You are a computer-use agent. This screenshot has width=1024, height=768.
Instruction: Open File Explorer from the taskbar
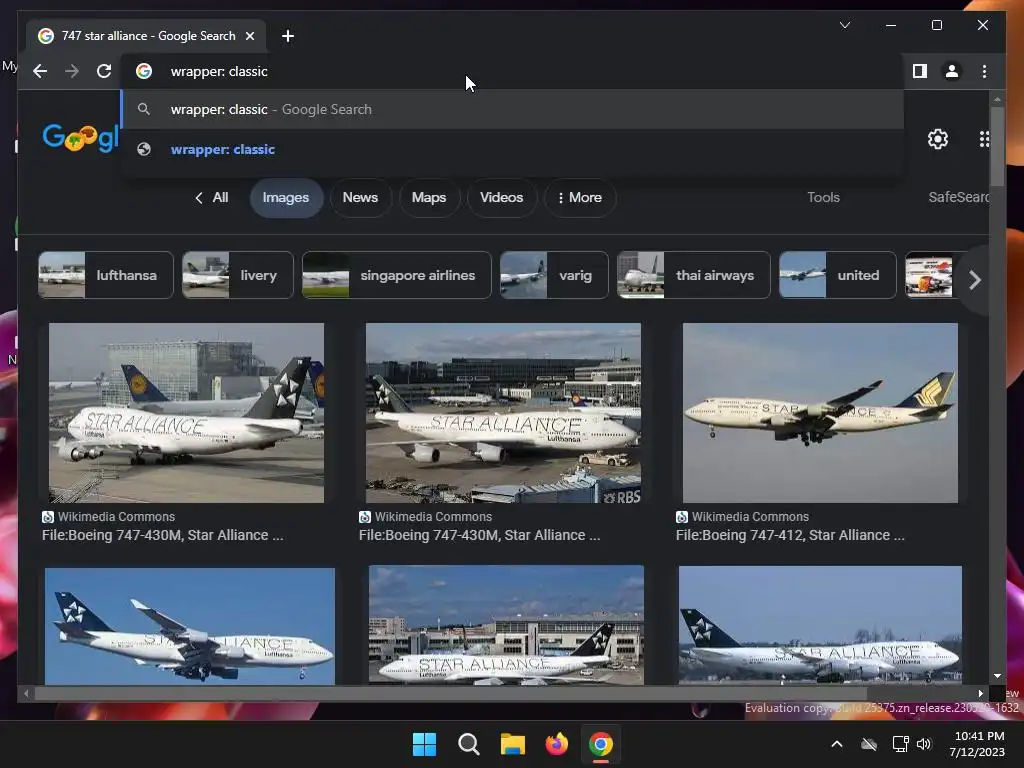point(513,744)
